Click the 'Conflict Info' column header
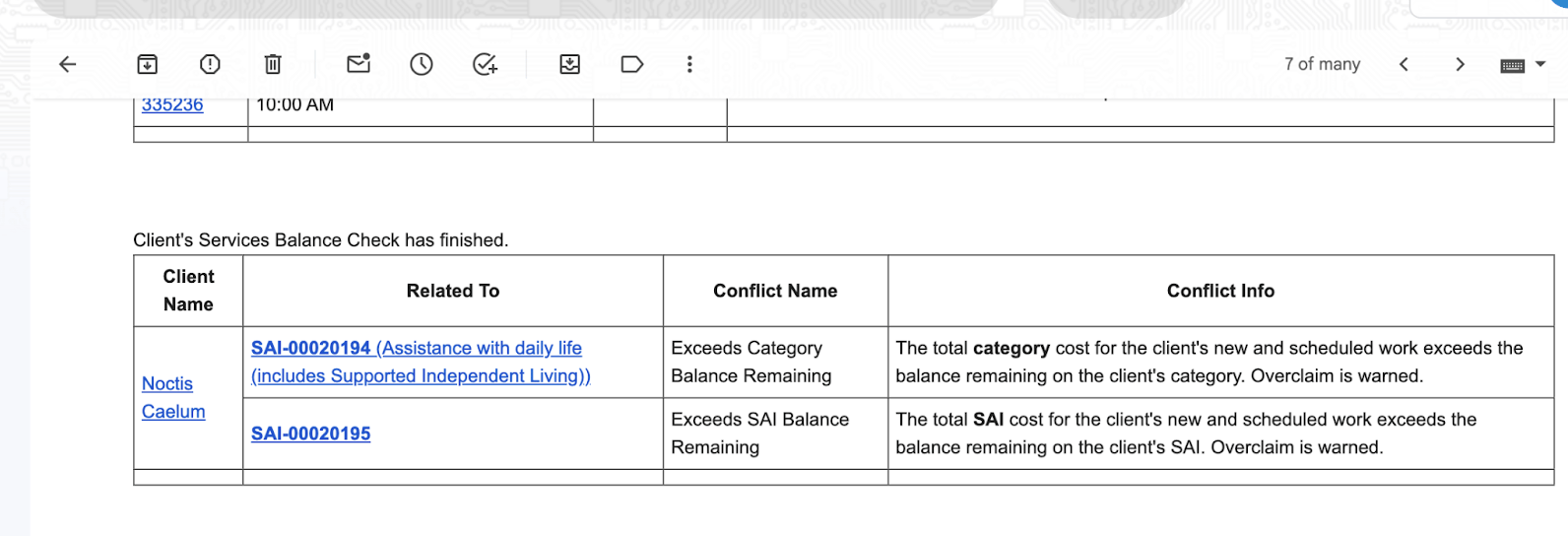1568x536 pixels. [x=1220, y=291]
